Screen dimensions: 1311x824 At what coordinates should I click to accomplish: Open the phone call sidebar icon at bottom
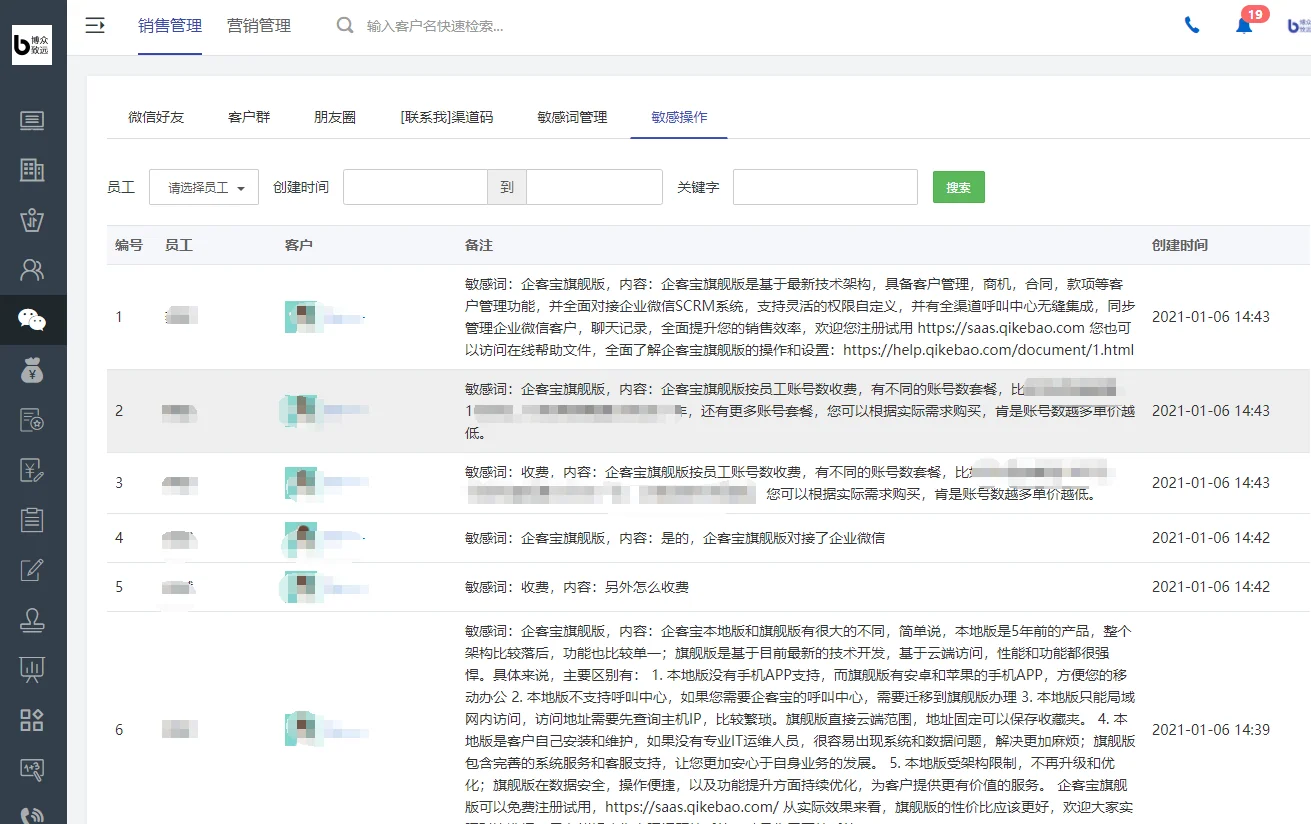[x=32, y=815]
